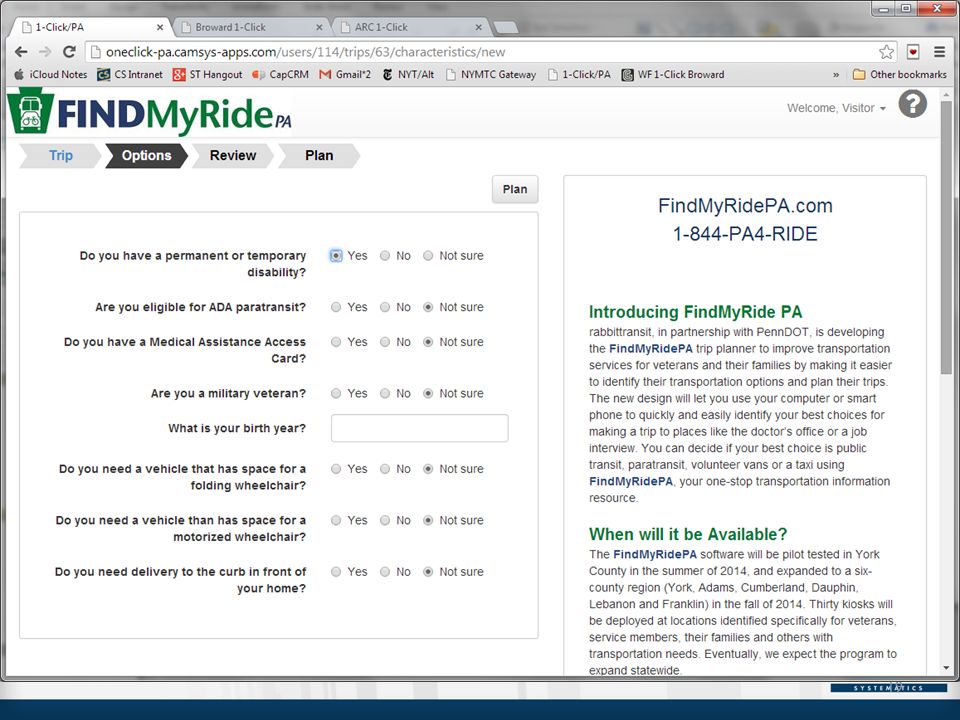Click the birth year input field
This screenshot has height=720, width=960.
419,429
